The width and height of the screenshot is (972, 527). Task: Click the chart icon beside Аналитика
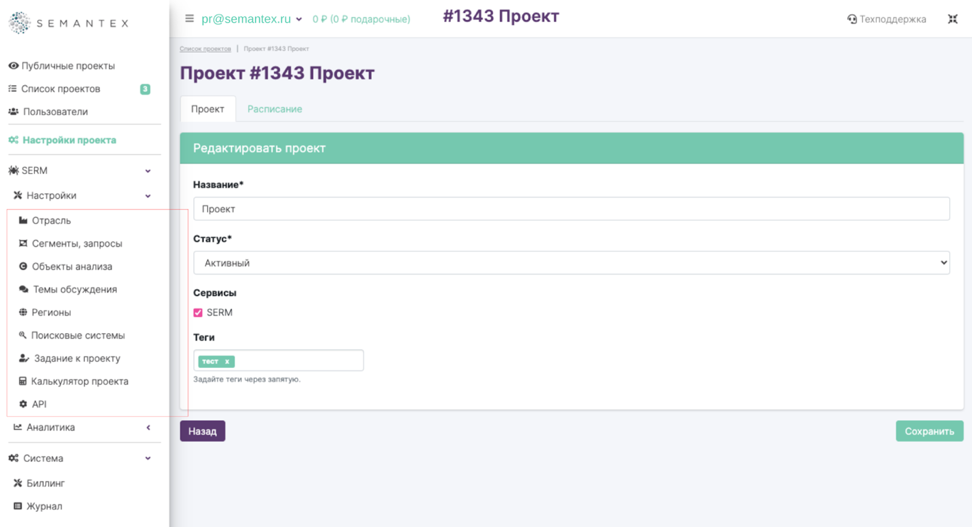[x=18, y=427]
